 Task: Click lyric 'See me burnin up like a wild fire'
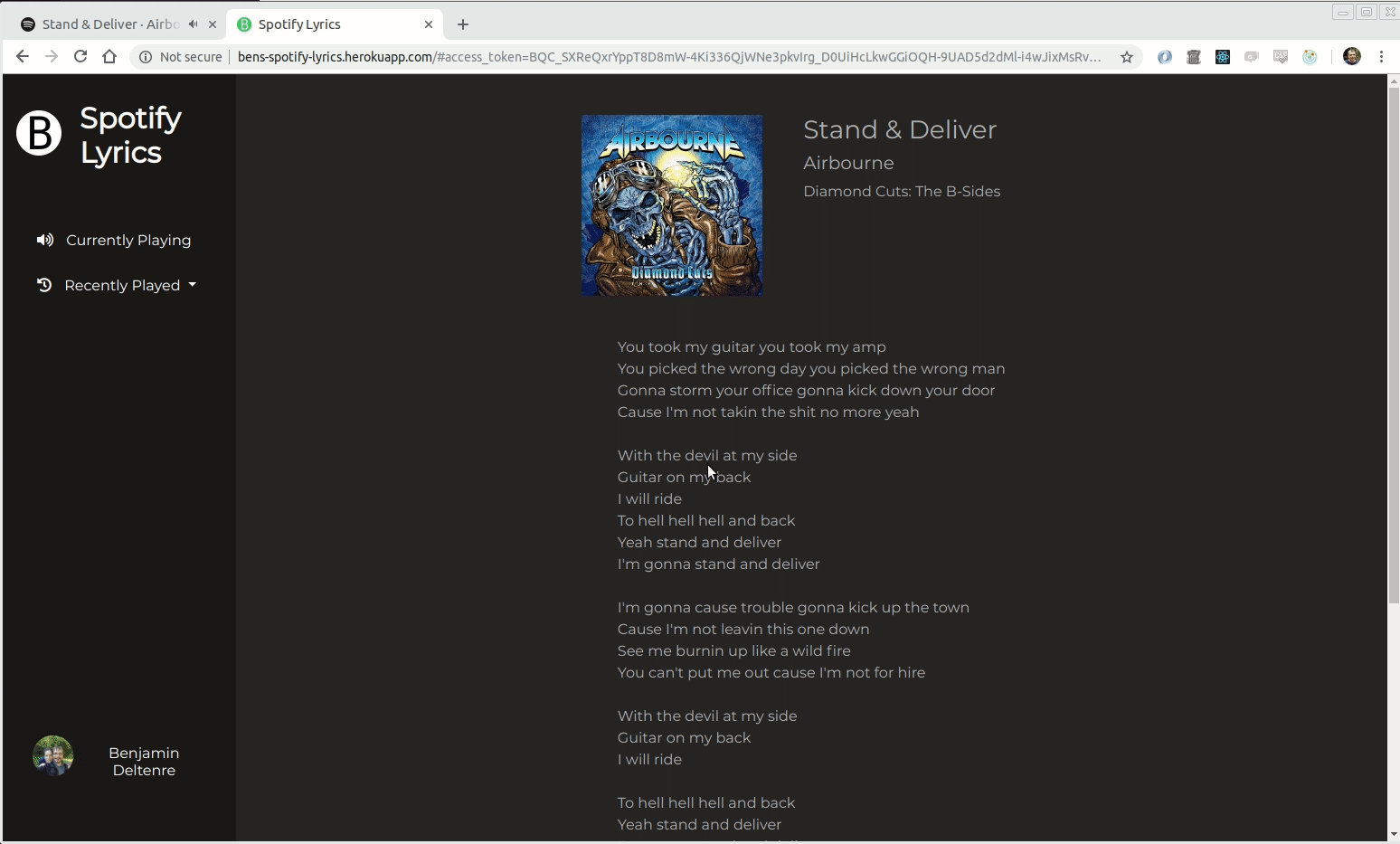click(x=733, y=650)
